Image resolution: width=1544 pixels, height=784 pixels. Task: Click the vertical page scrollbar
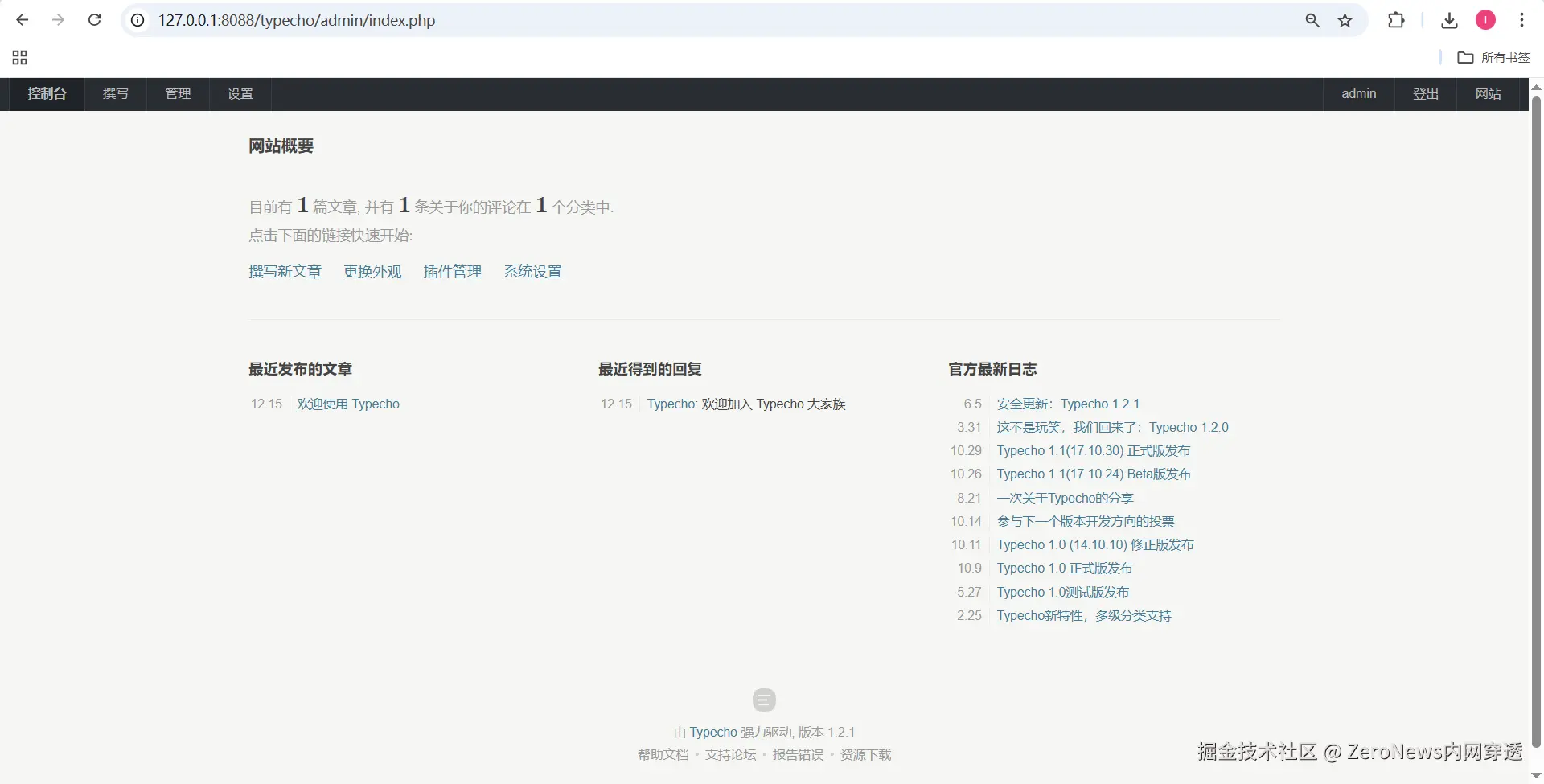[x=1536, y=421]
